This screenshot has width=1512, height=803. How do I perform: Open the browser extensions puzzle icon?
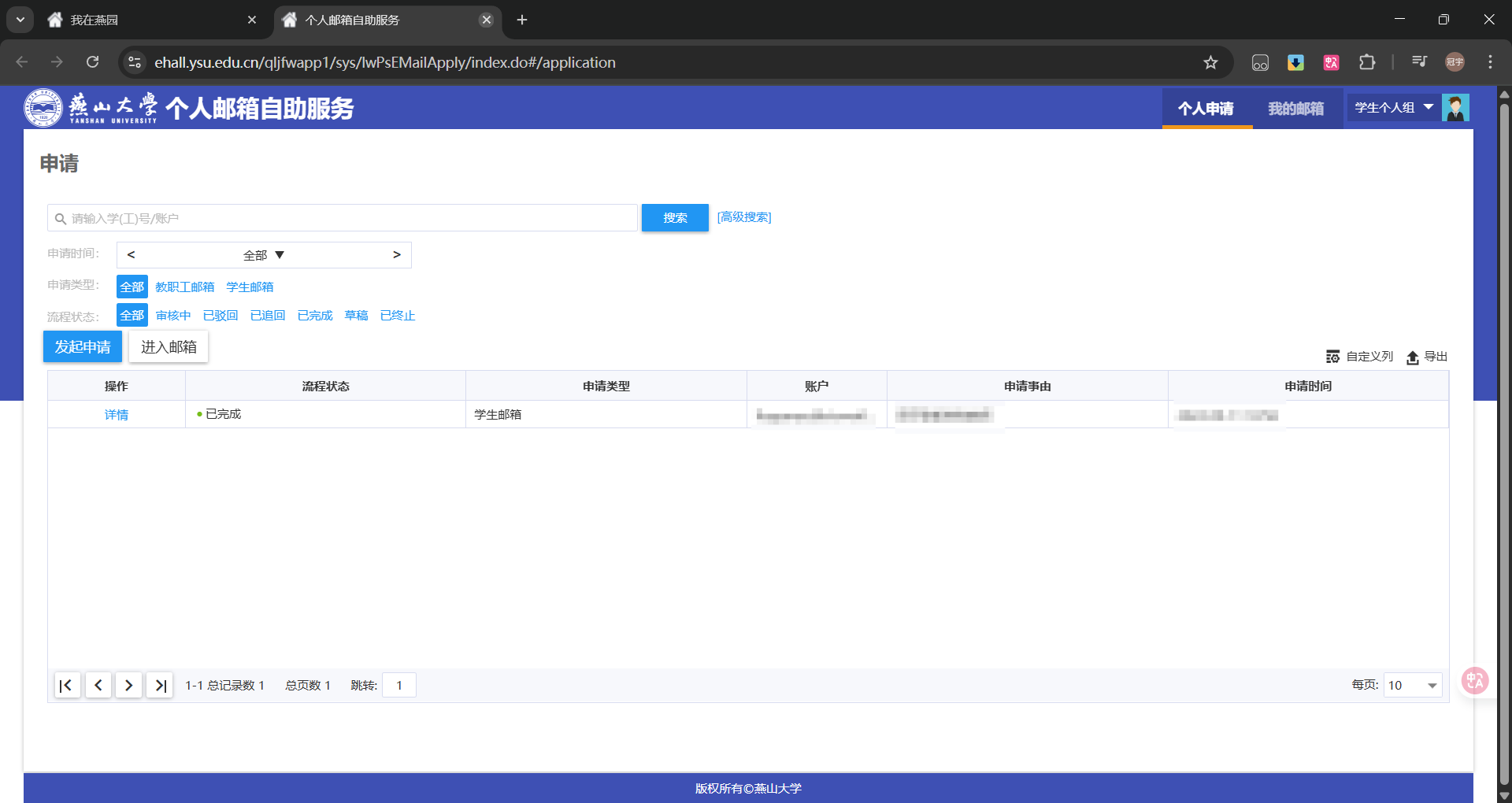coord(1367,62)
